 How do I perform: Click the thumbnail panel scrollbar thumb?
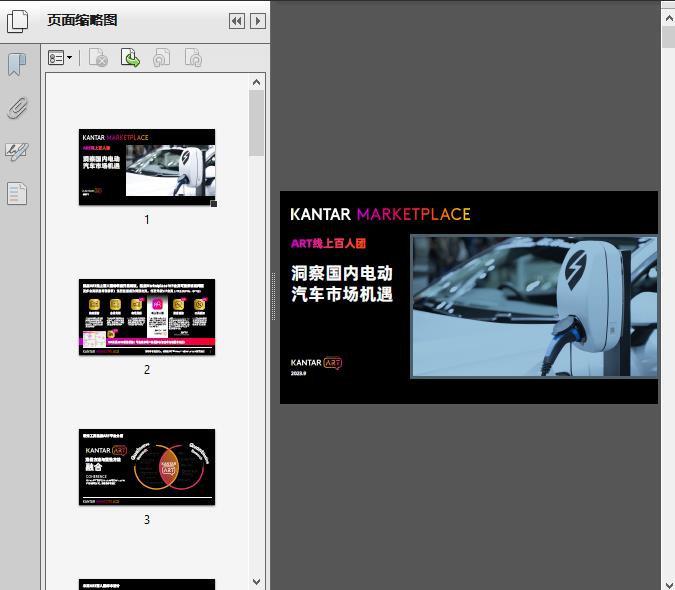(x=257, y=123)
